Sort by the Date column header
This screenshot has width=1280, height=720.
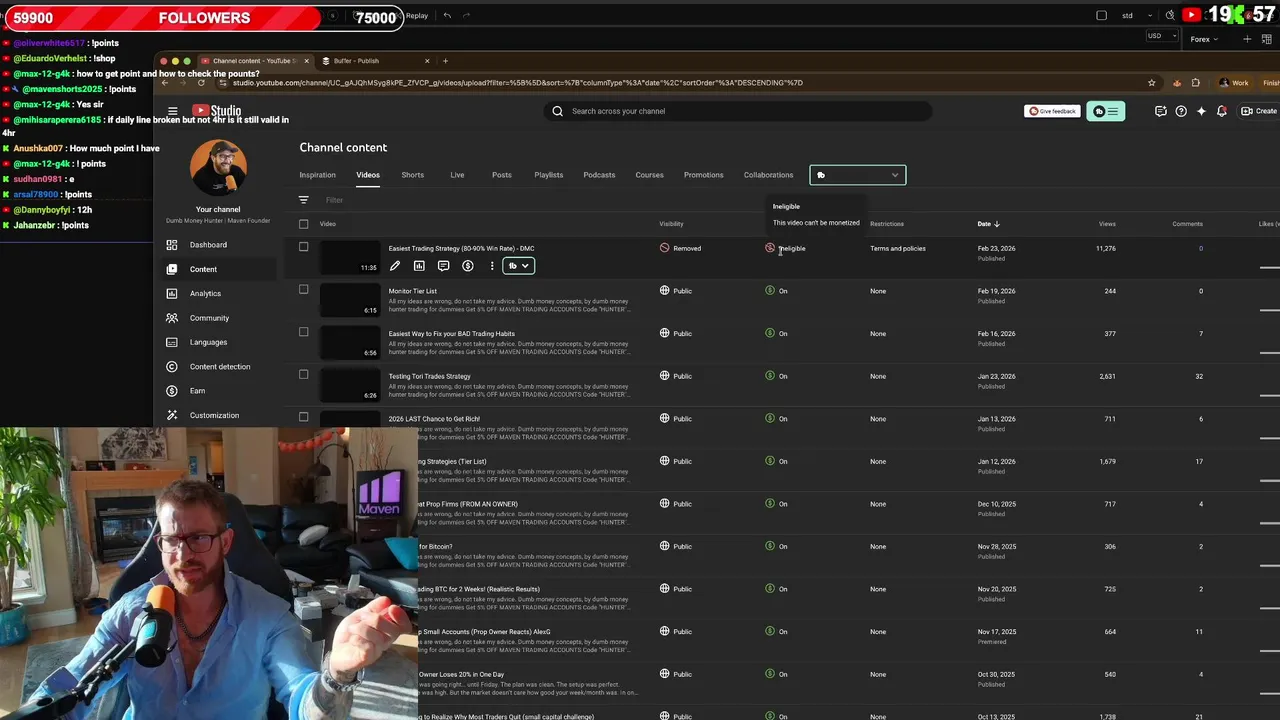(988, 224)
